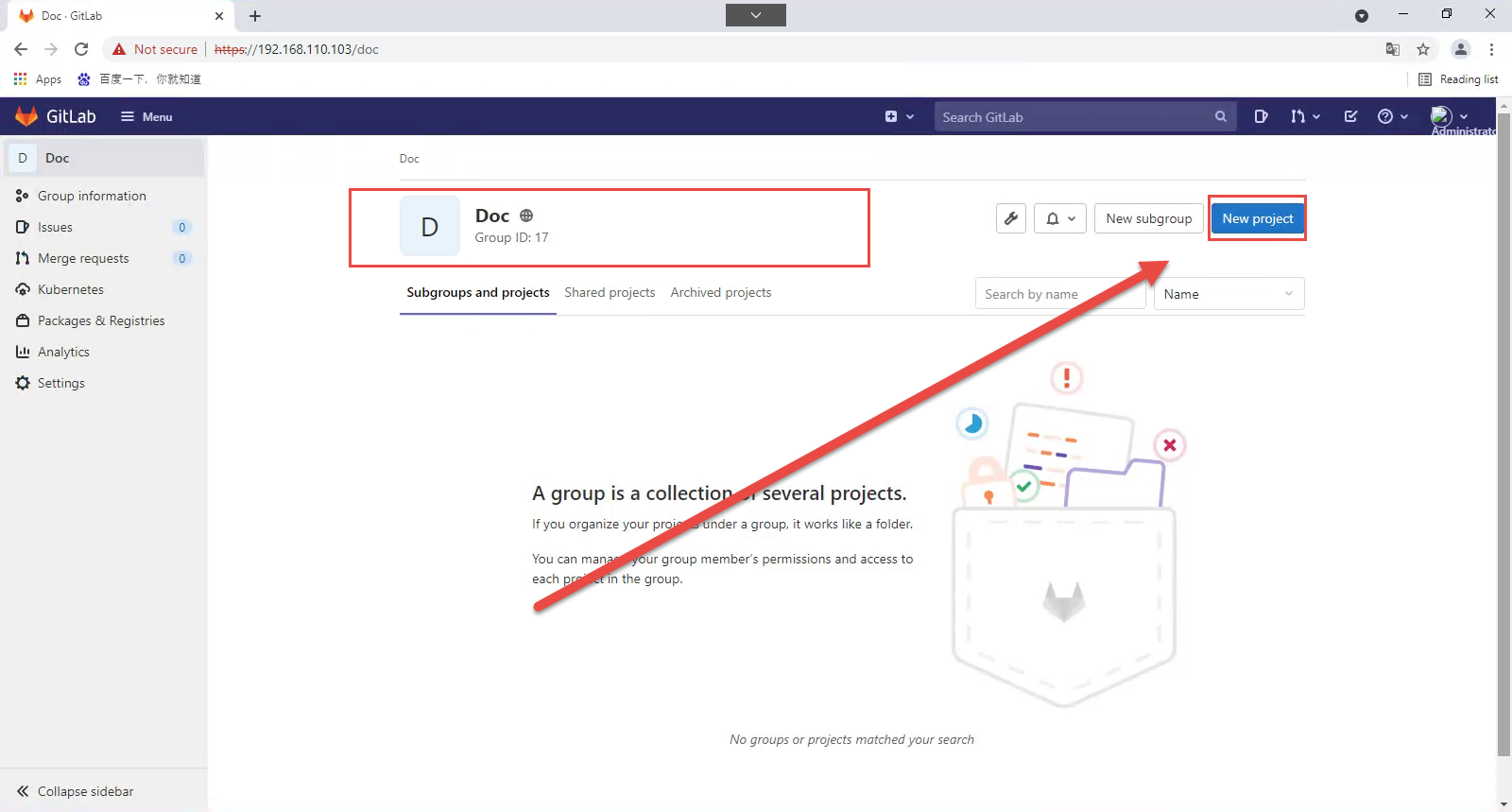
Task: Expand the Help question mark menu
Action: tap(1393, 116)
